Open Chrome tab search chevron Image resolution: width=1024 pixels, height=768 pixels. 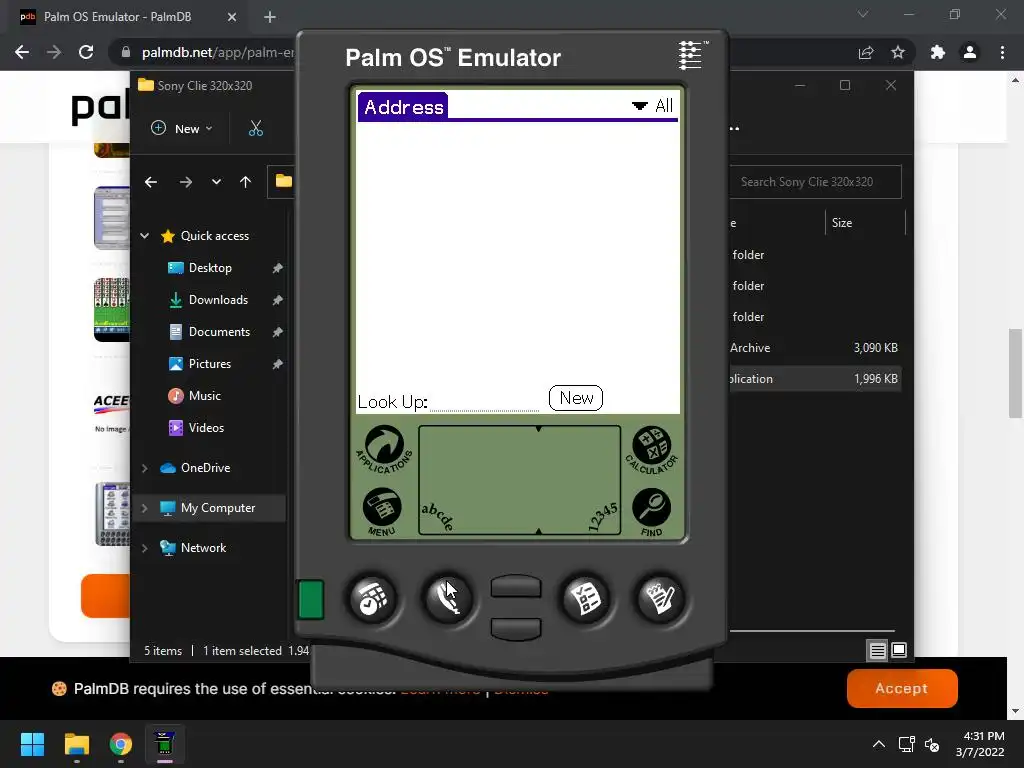click(863, 14)
